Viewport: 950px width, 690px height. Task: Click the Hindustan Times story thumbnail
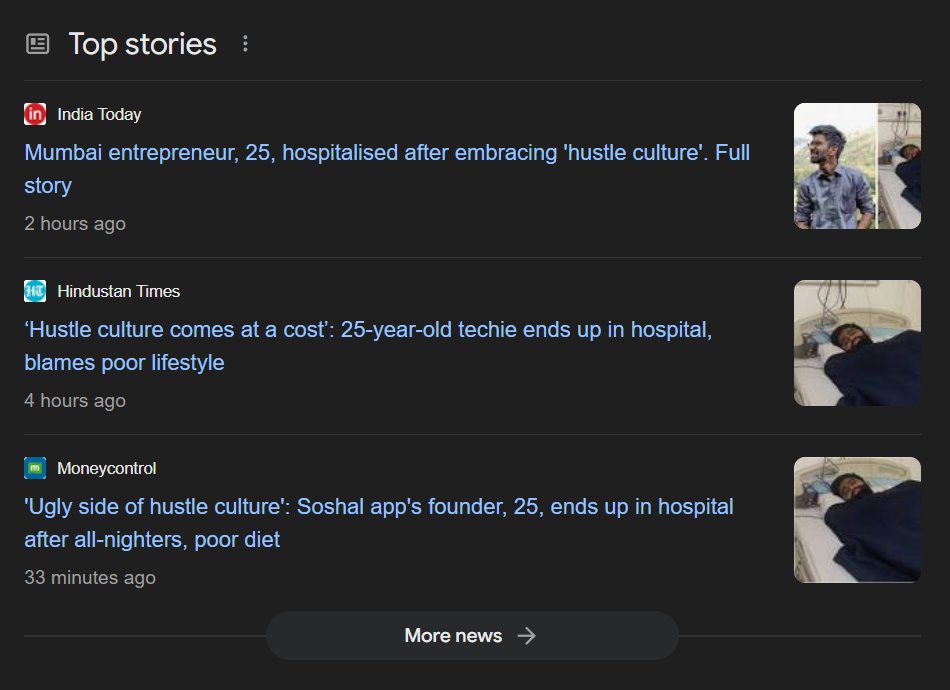pyautogui.click(x=857, y=343)
